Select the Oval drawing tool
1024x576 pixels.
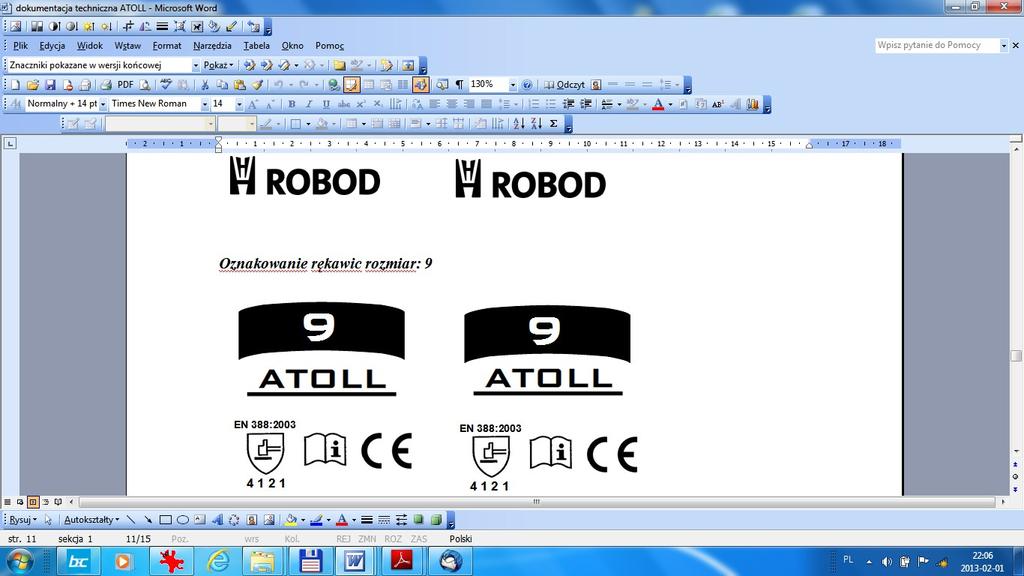point(183,520)
